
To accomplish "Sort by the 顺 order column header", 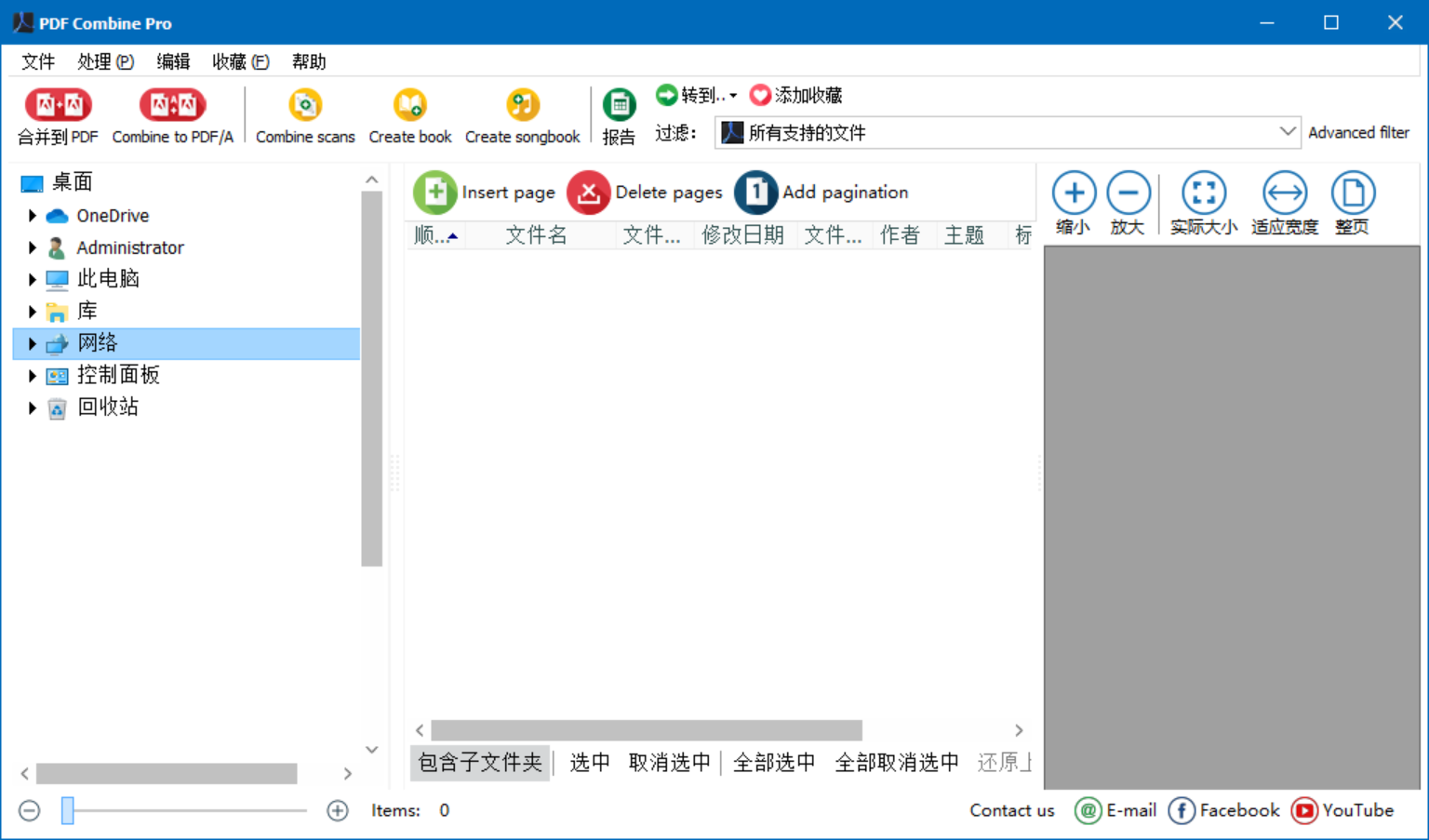I will pyautogui.click(x=435, y=235).
